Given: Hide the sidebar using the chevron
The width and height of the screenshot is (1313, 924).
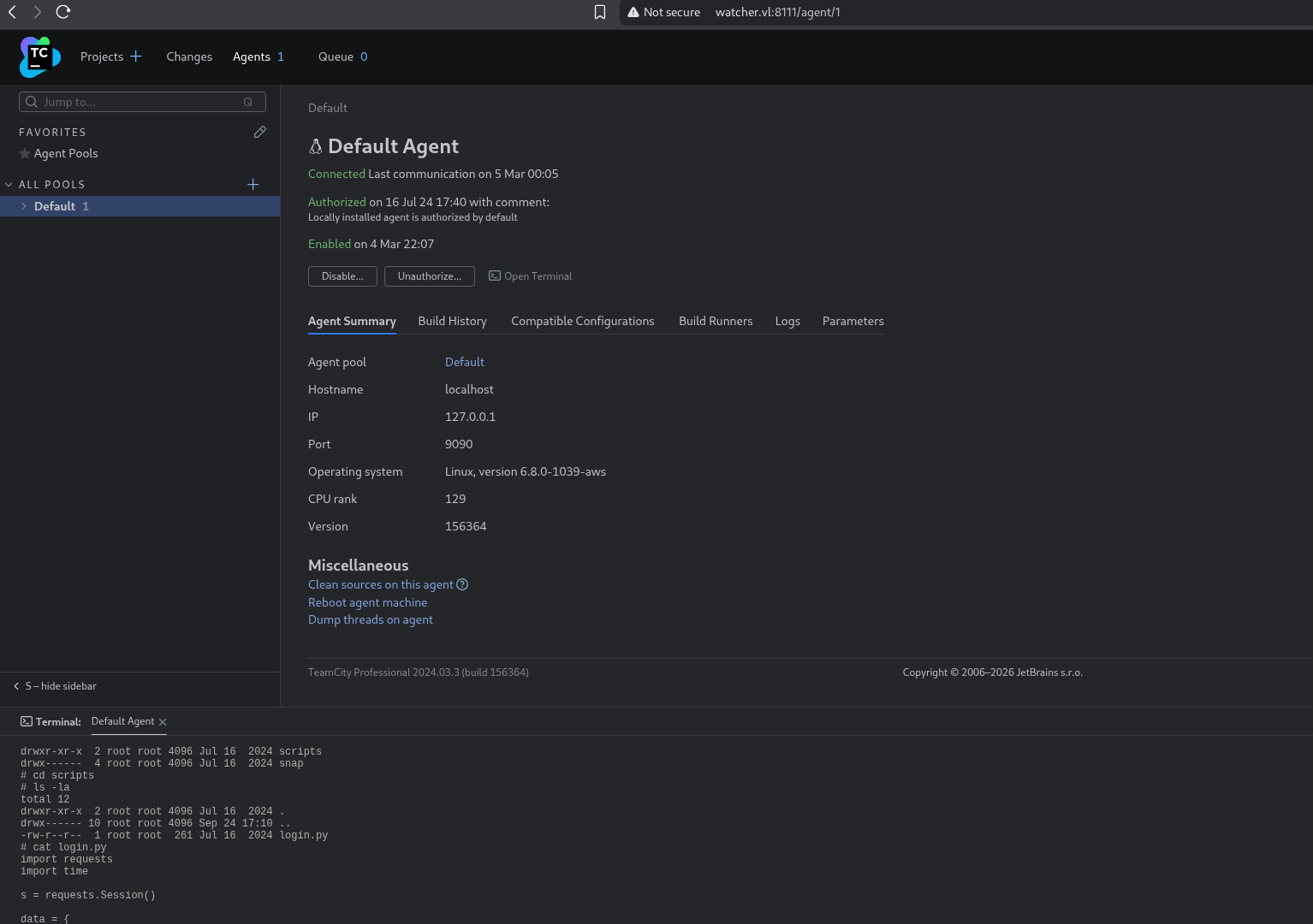Looking at the screenshot, I should (x=16, y=686).
